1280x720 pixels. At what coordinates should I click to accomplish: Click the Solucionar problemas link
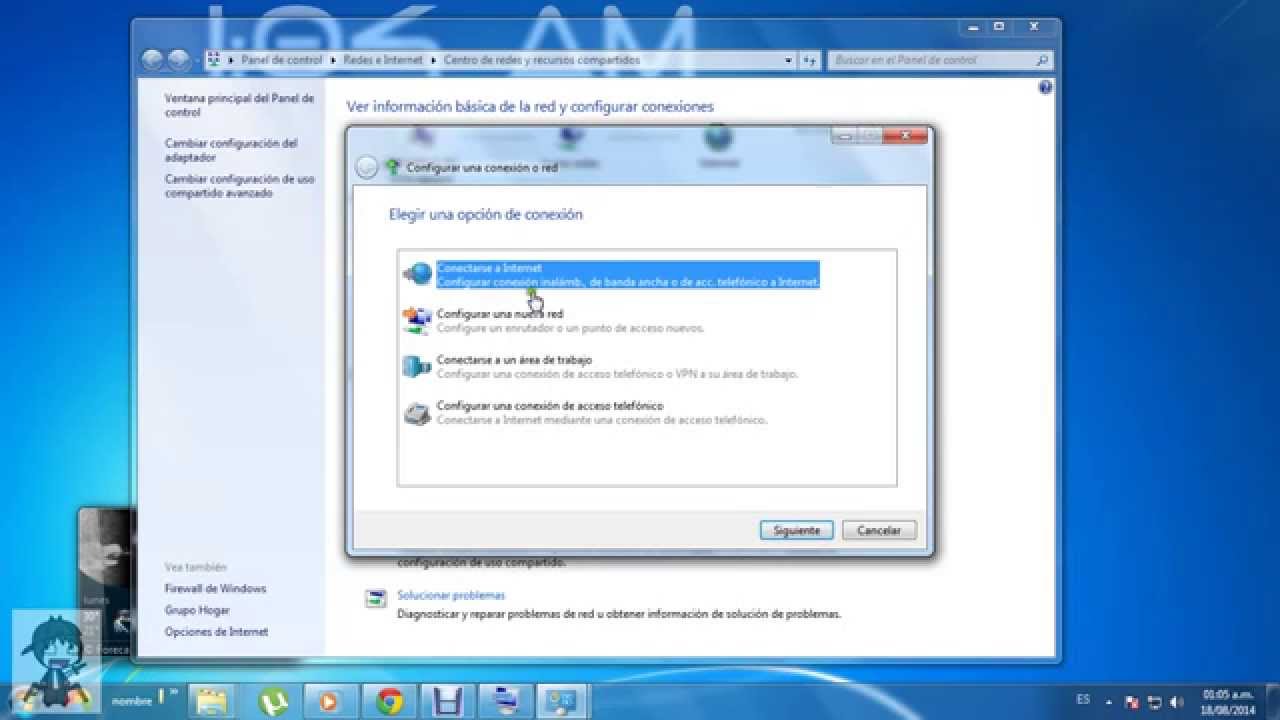451,595
